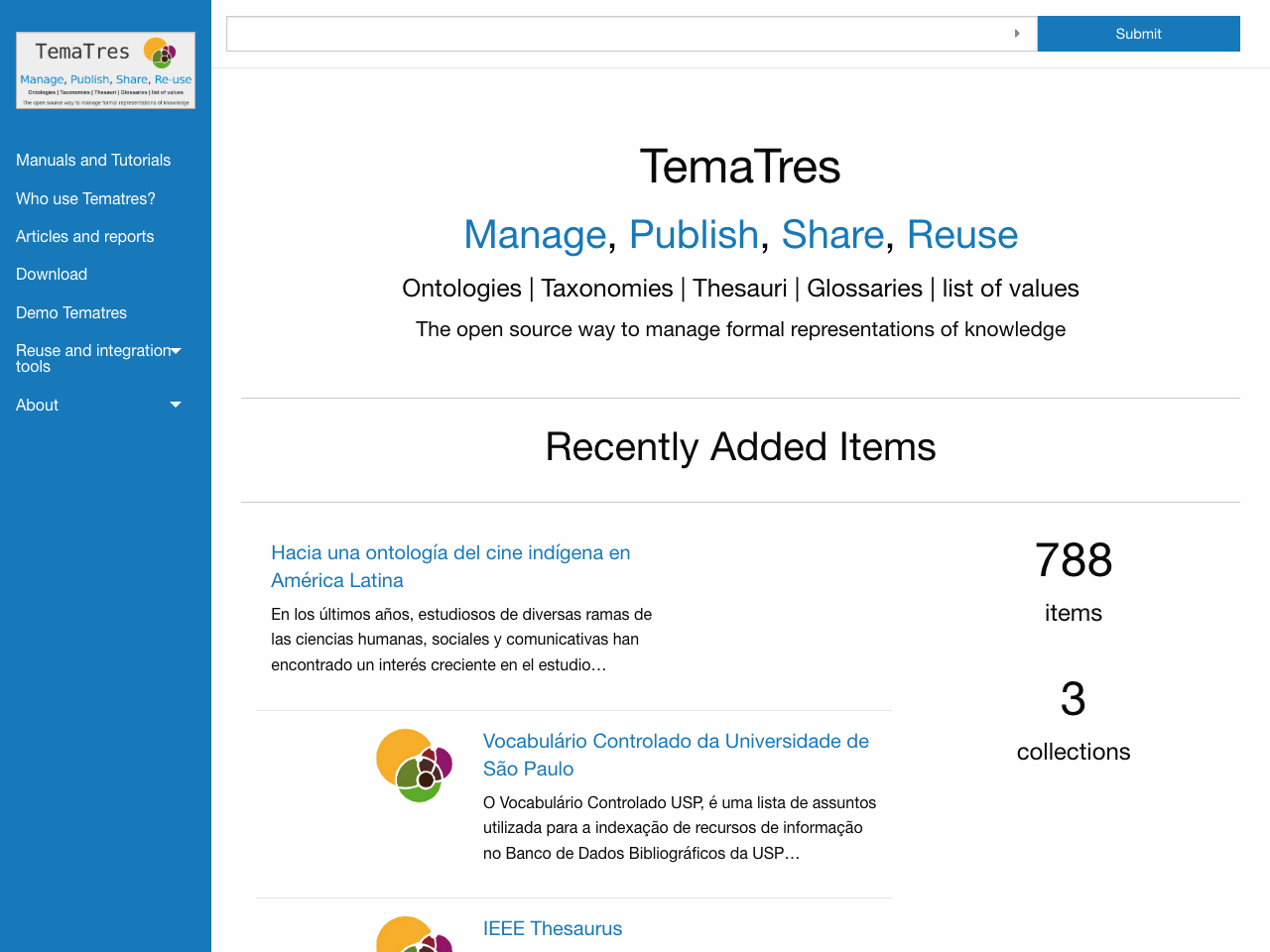Click 'The open source way' tagline

pyautogui.click(x=740, y=329)
